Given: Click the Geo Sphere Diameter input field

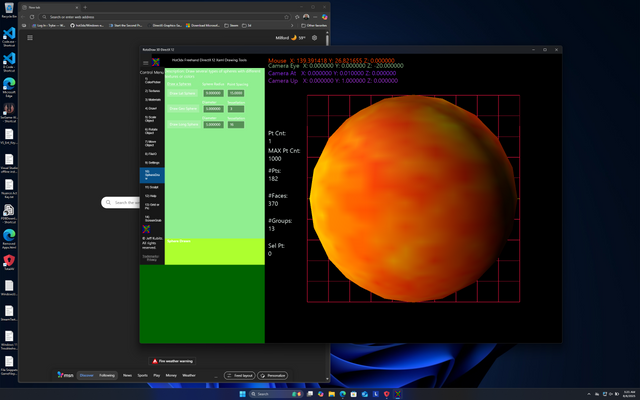Looking at the screenshot, I should 213,109.
